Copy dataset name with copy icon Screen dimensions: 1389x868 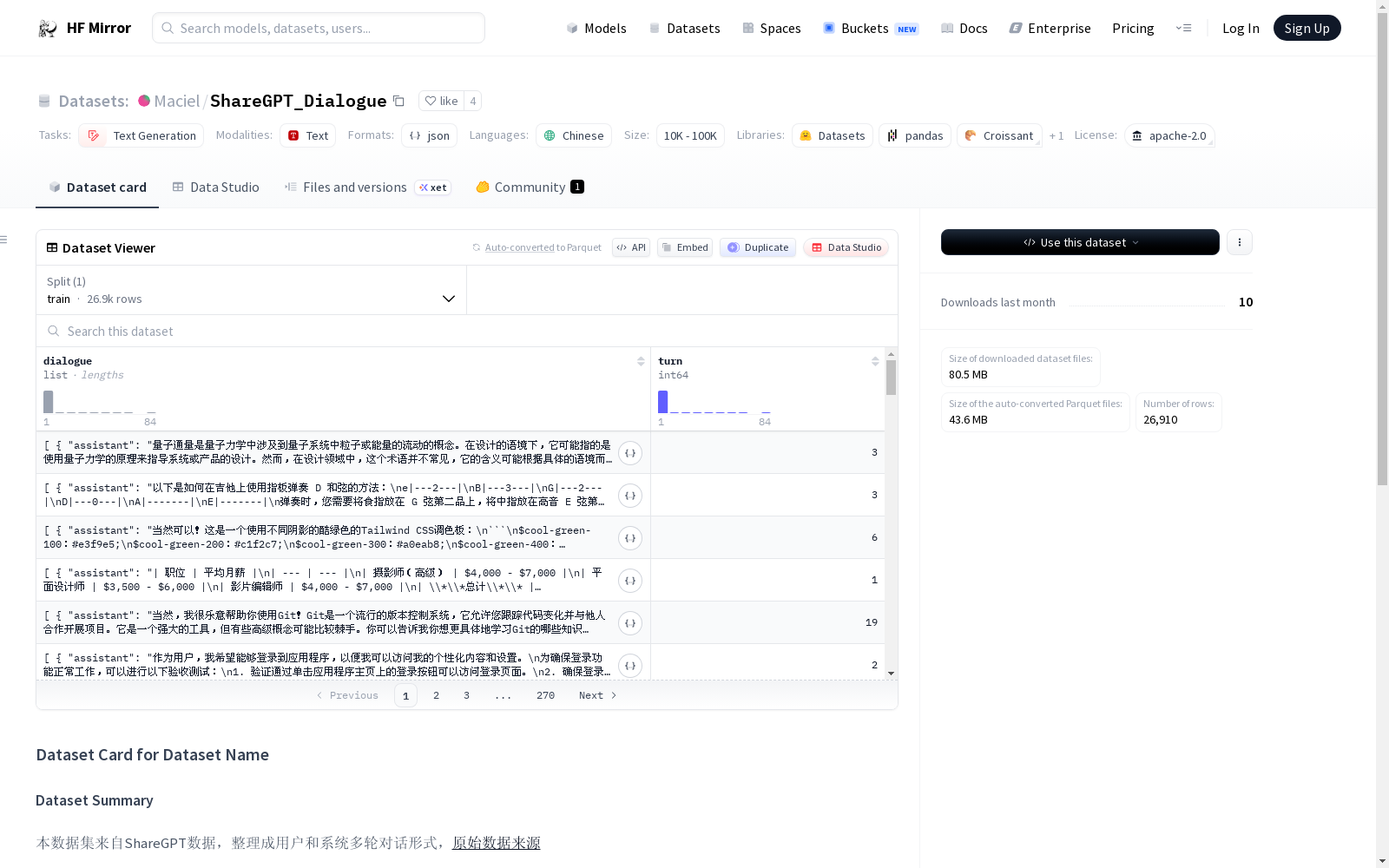click(x=398, y=101)
